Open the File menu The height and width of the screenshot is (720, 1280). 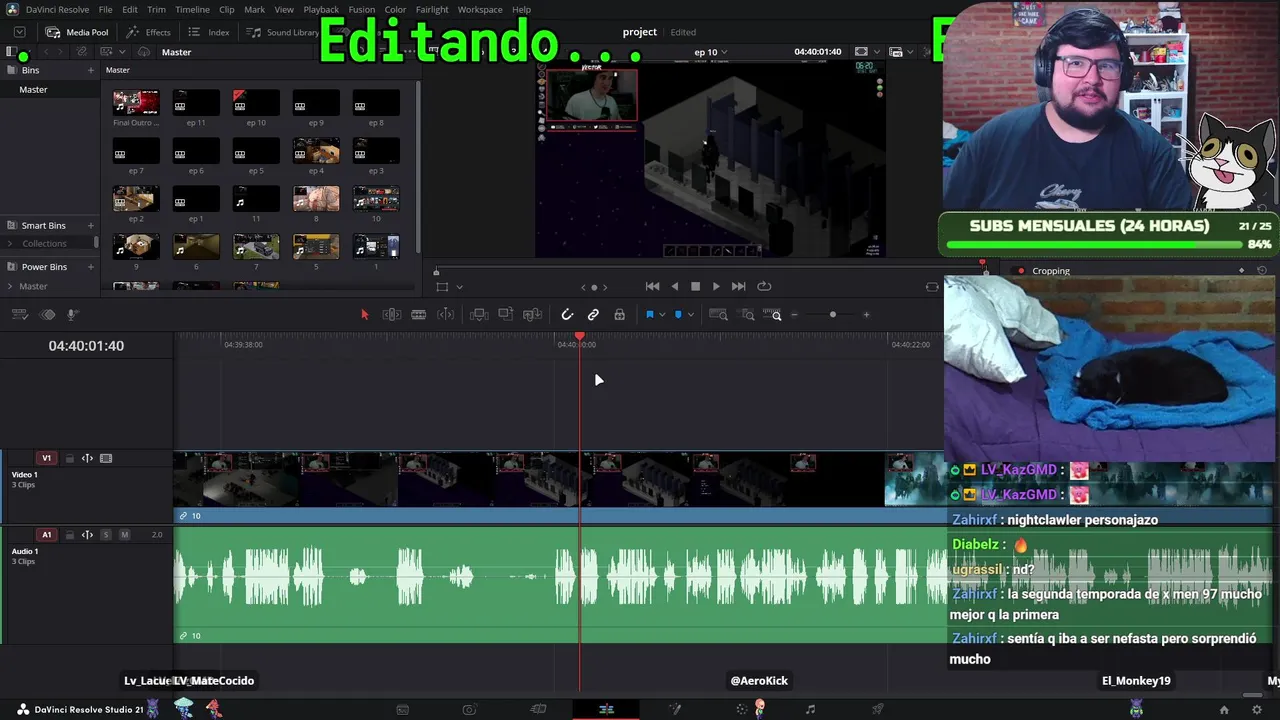(105, 10)
